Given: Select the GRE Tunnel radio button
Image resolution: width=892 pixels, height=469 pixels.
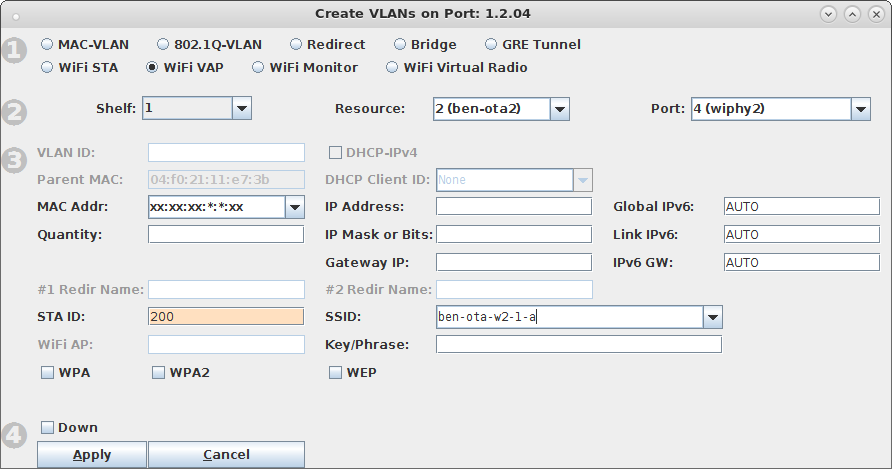Looking at the screenshot, I should (x=492, y=45).
